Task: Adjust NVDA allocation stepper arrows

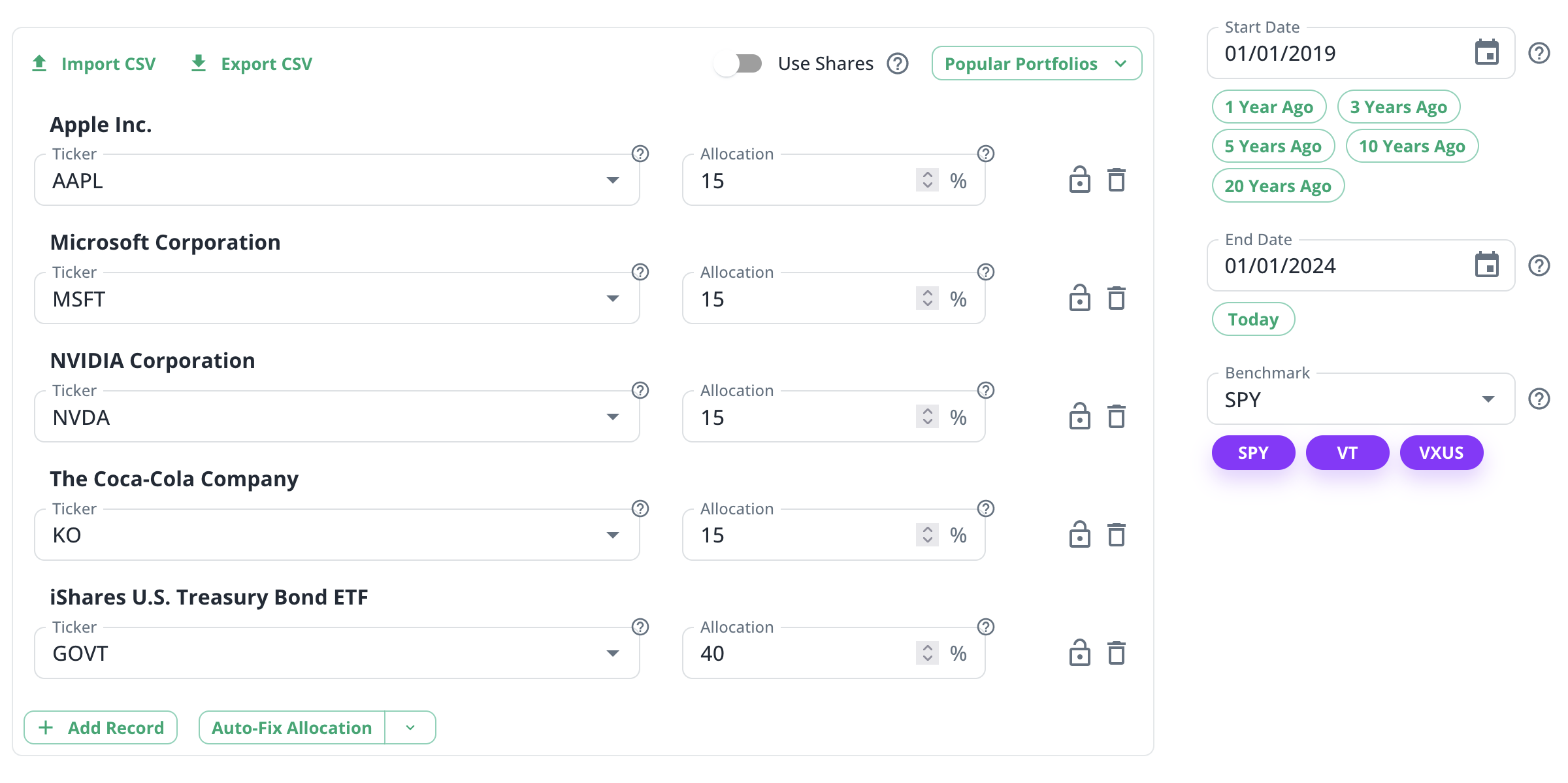Action: (927, 416)
